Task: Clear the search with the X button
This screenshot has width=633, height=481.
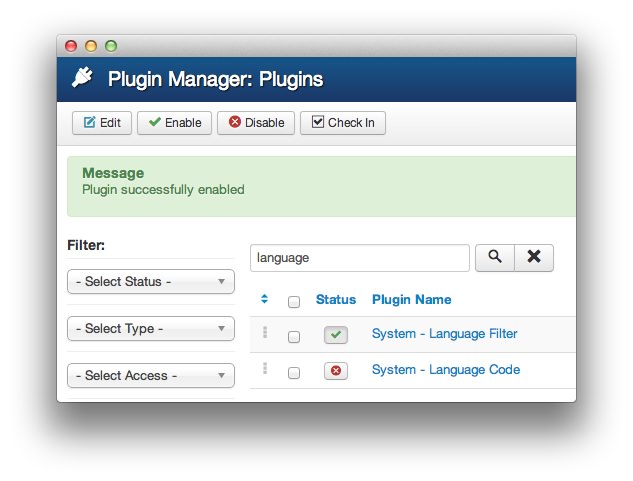Action: [x=533, y=258]
